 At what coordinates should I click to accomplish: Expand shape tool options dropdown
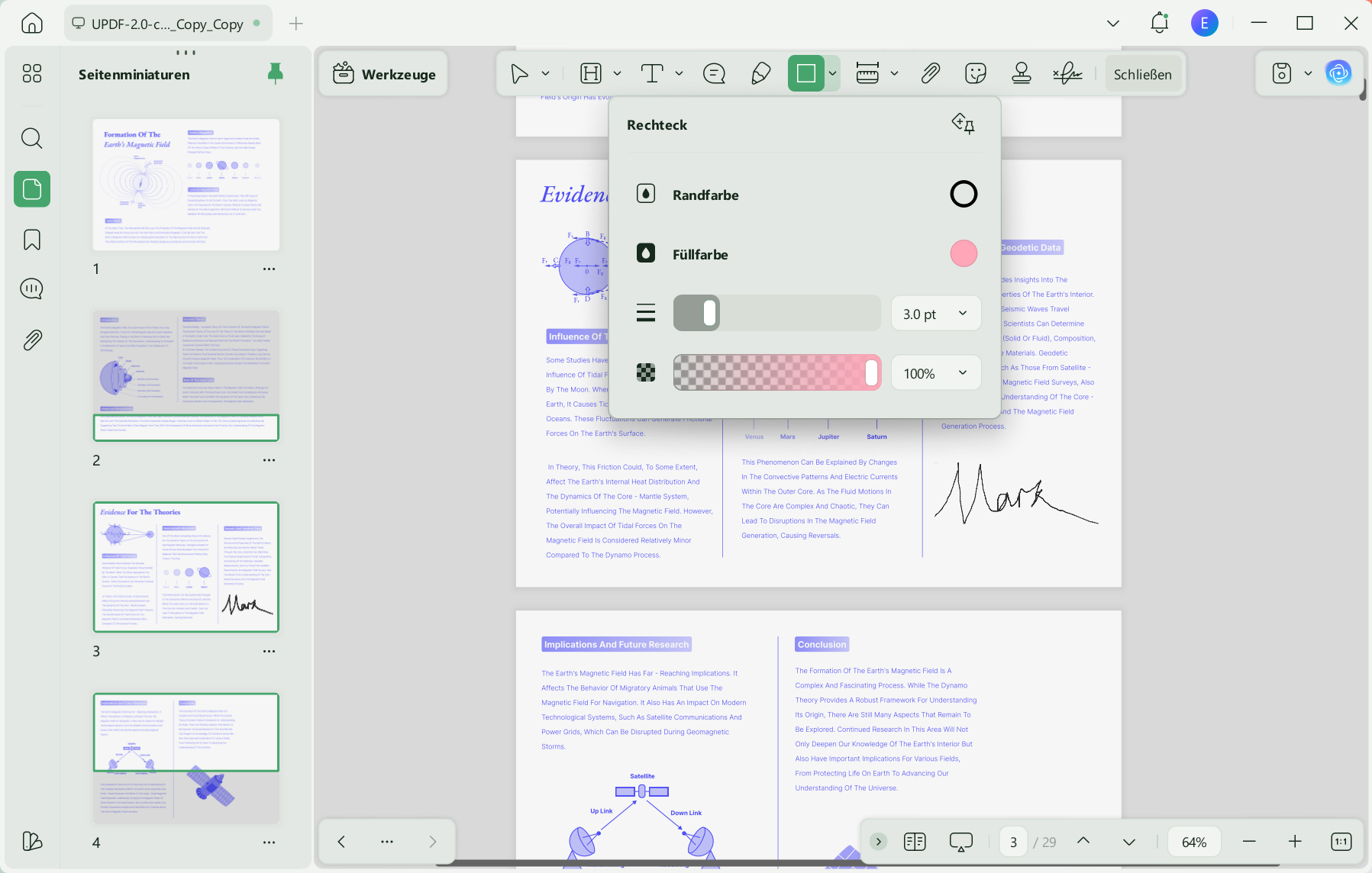point(833,73)
